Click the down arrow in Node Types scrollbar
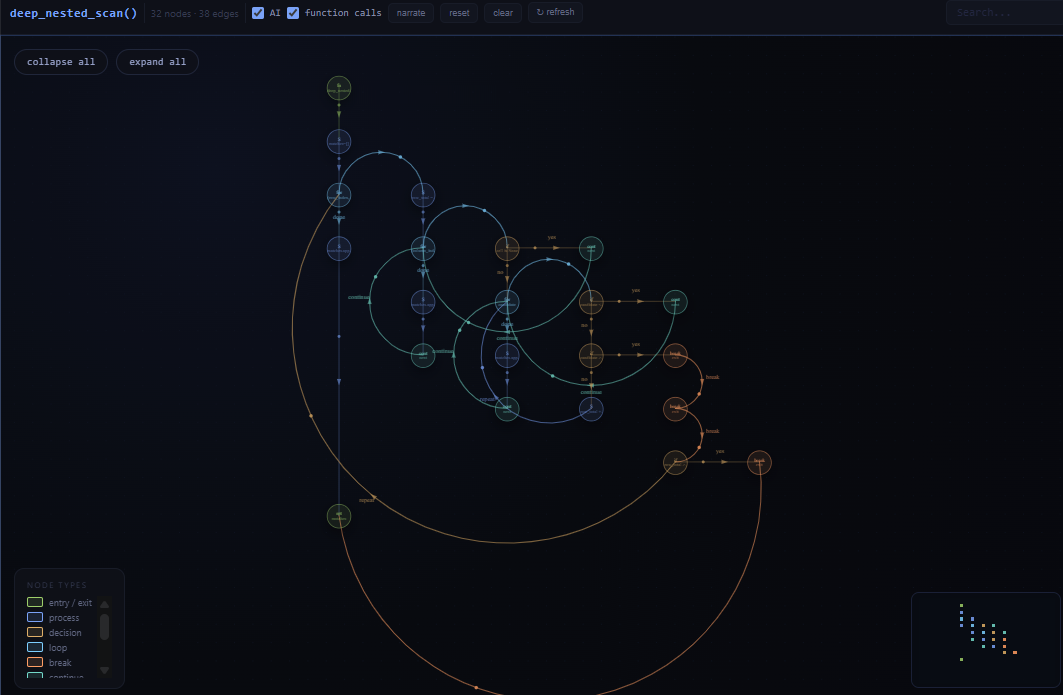Image resolution: width=1063 pixels, height=695 pixels. point(103,670)
